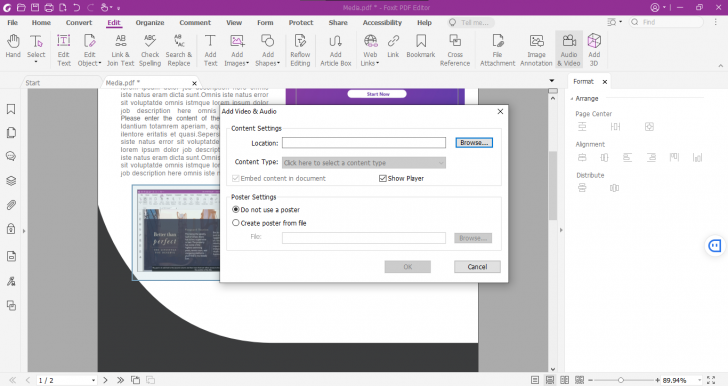The width and height of the screenshot is (728, 386).
Task: Select the Add 3D tool
Action: [x=594, y=50]
